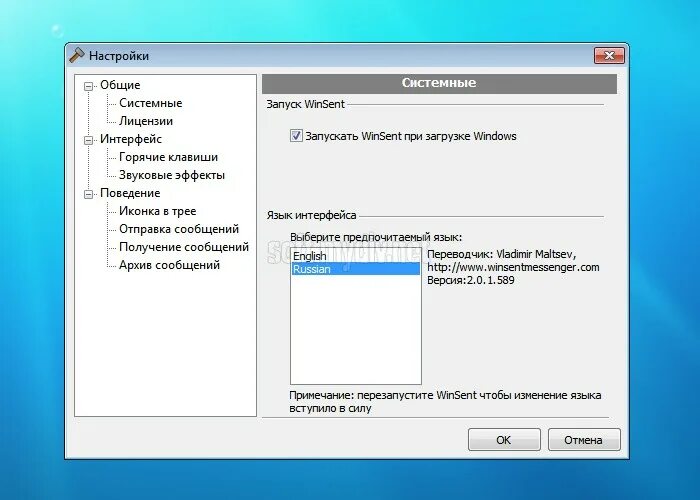Select Общие in the settings tree
This screenshot has width=700, height=500.
tap(120, 85)
